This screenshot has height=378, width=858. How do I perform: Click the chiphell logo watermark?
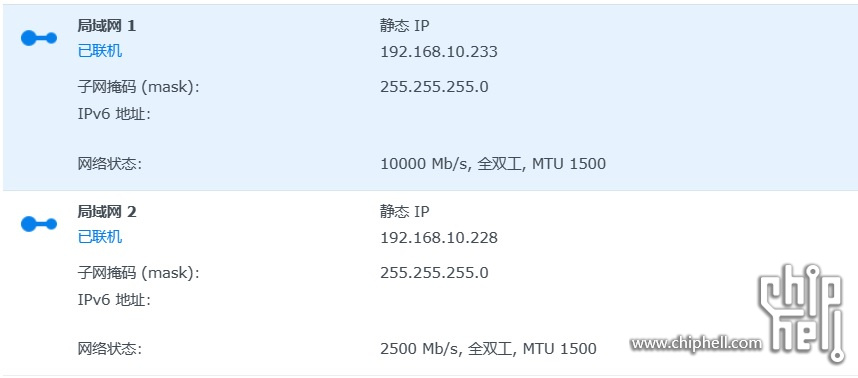803,312
